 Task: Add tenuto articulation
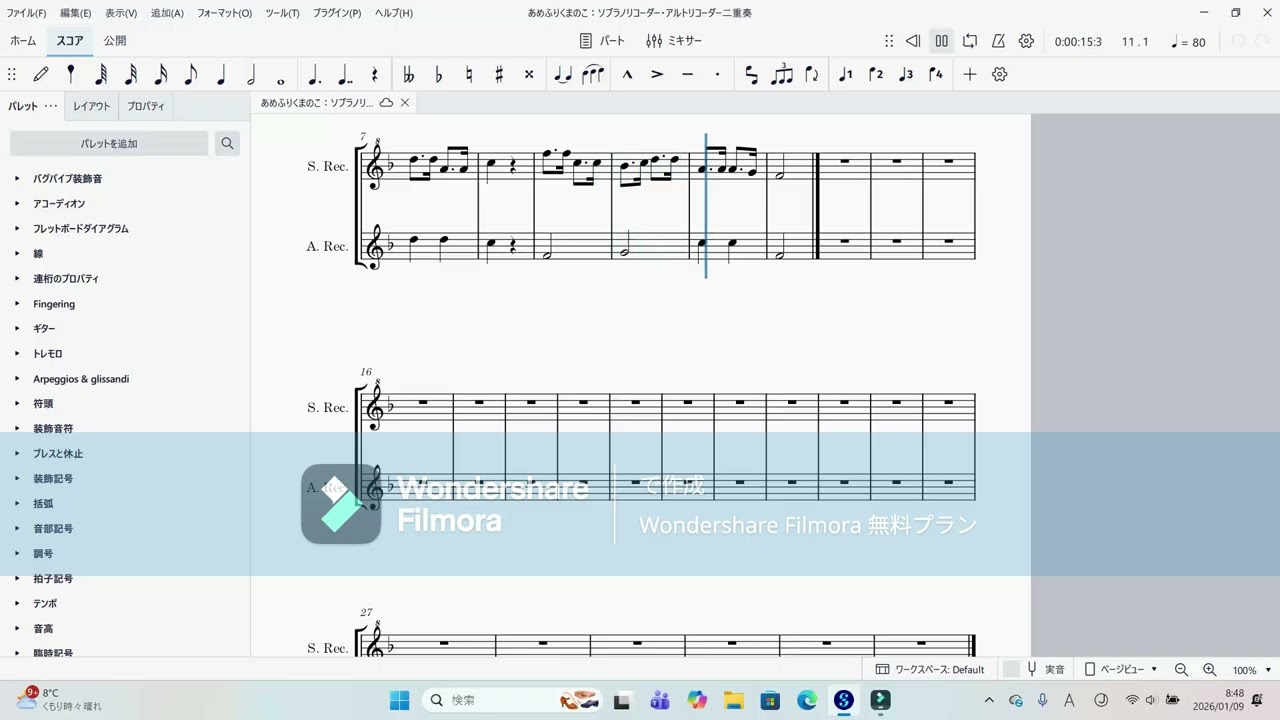[687, 74]
